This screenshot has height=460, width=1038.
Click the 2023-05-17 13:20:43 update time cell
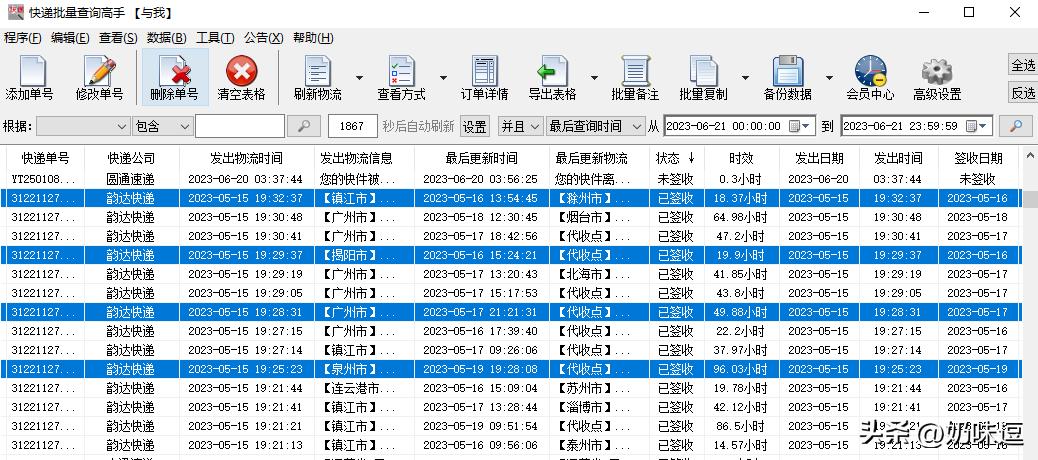(x=482, y=274)
